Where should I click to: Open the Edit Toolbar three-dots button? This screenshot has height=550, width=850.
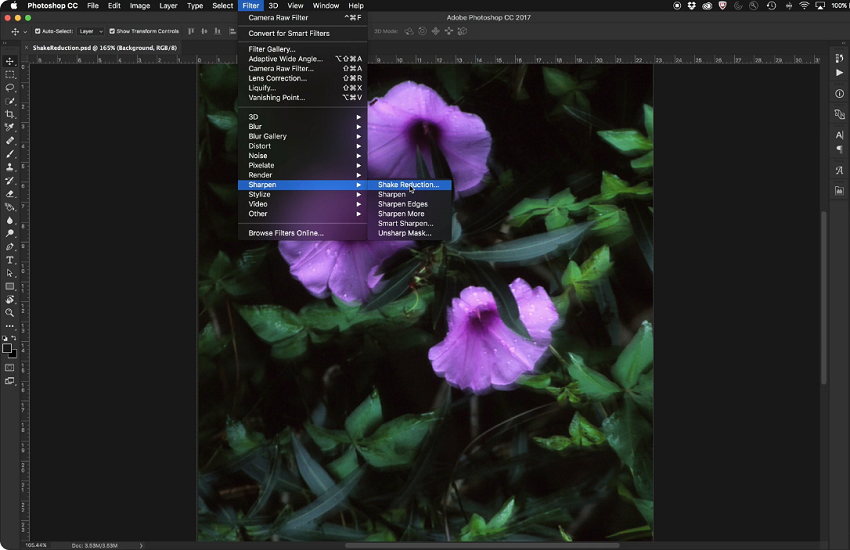pyautogui.click(x=10, y=326)
